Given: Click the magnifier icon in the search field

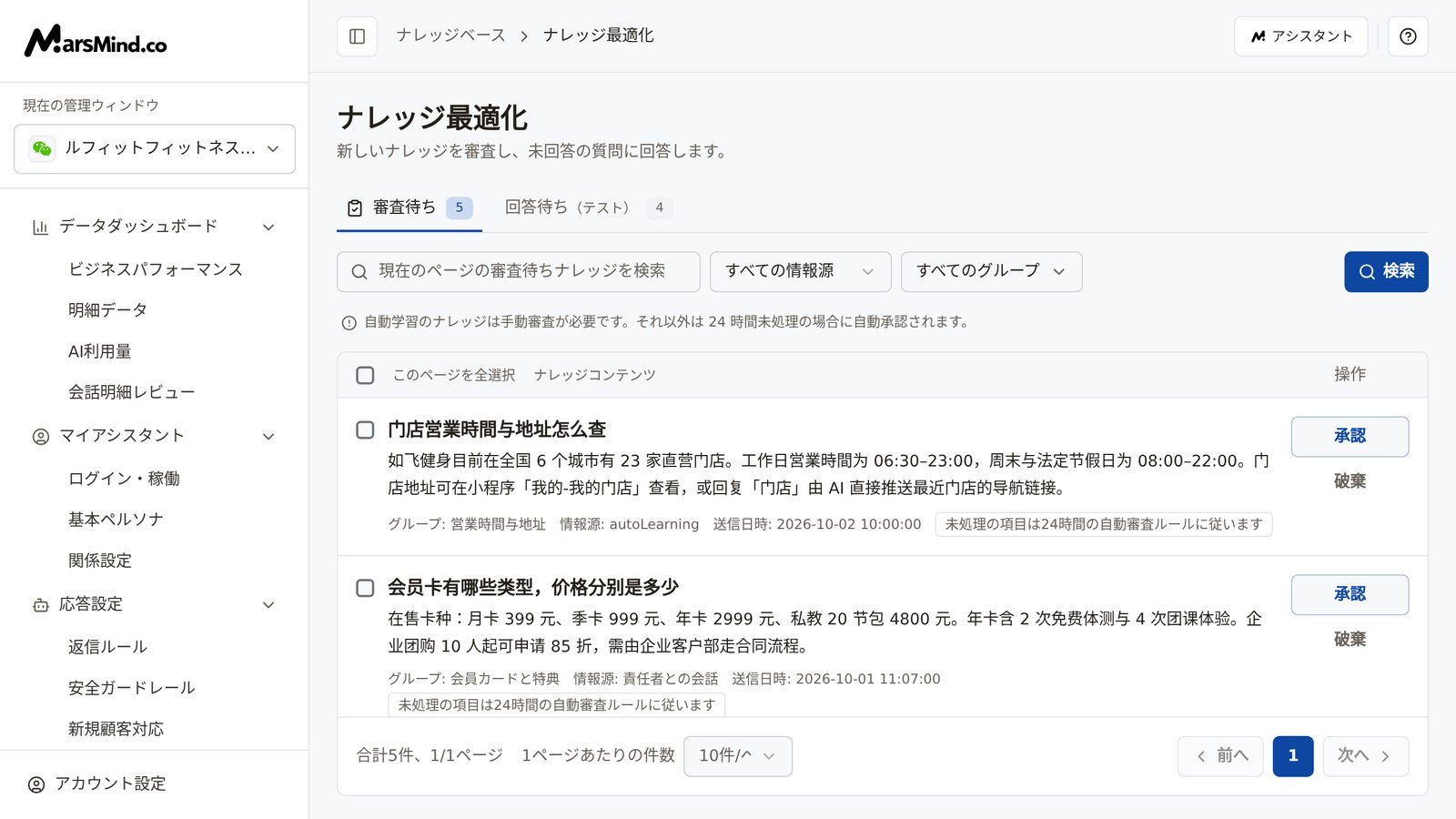Looking at the screenshot, I should pyautogui.click(x=359, y=272).
